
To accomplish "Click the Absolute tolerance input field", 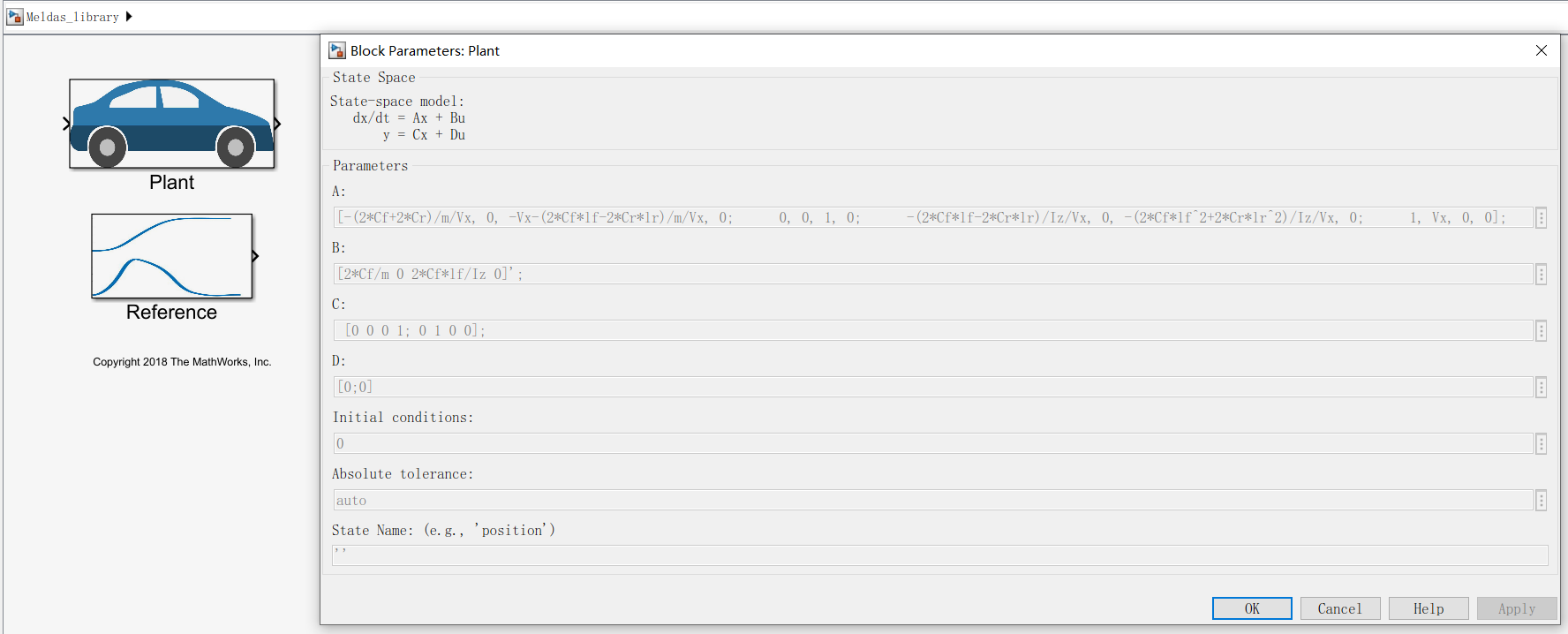I will coord(933,500).
